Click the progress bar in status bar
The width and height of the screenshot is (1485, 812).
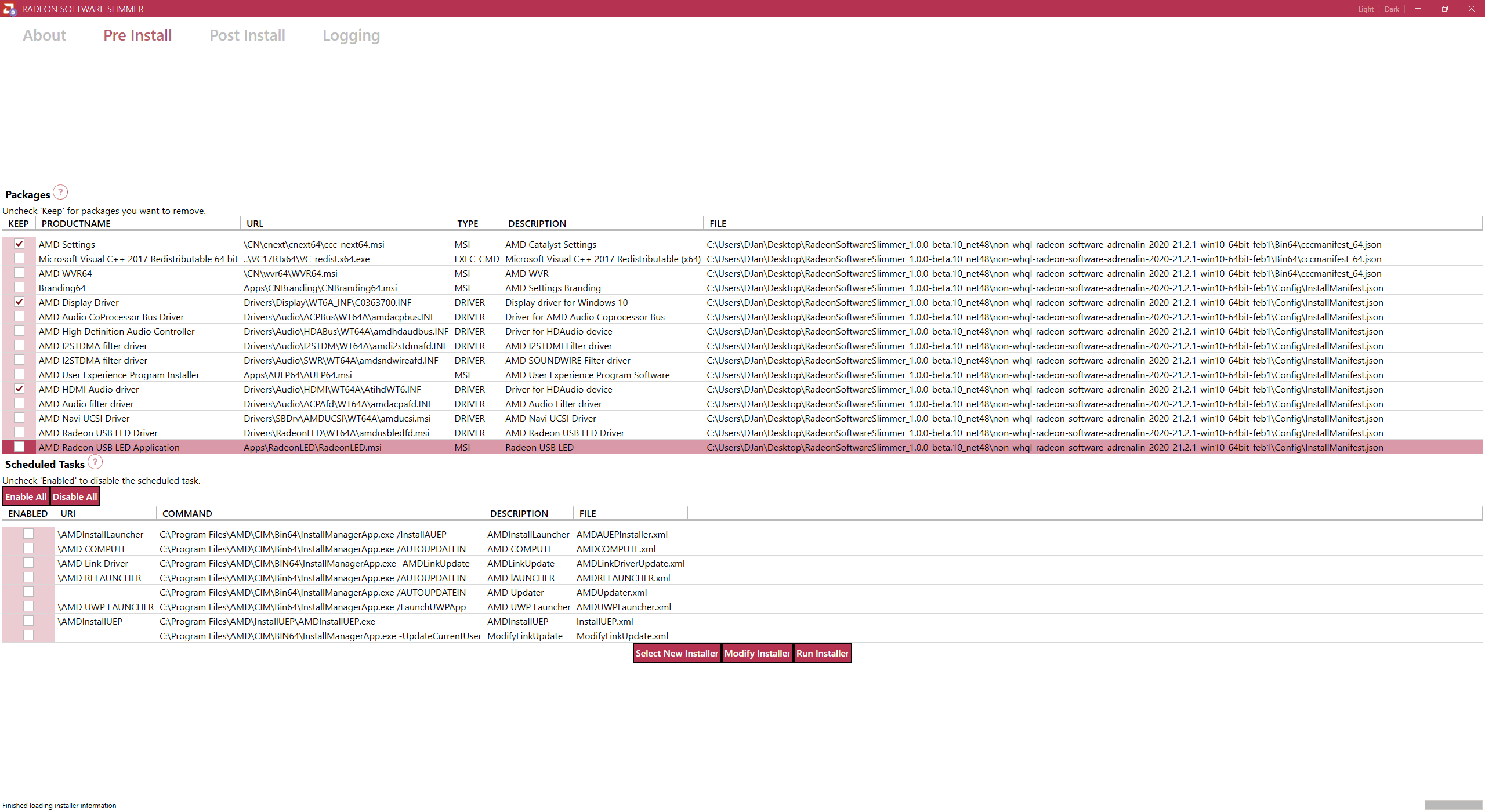point(1453,805)
